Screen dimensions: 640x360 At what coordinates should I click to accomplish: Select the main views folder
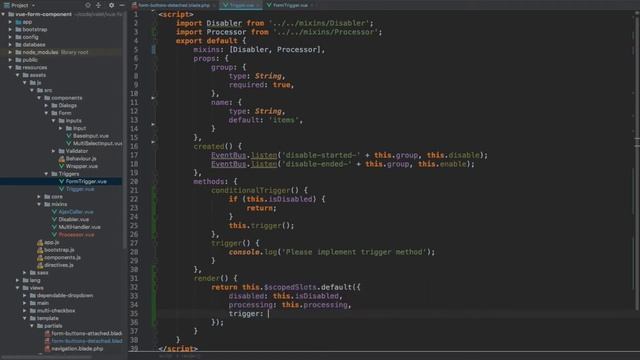[42, 303]
